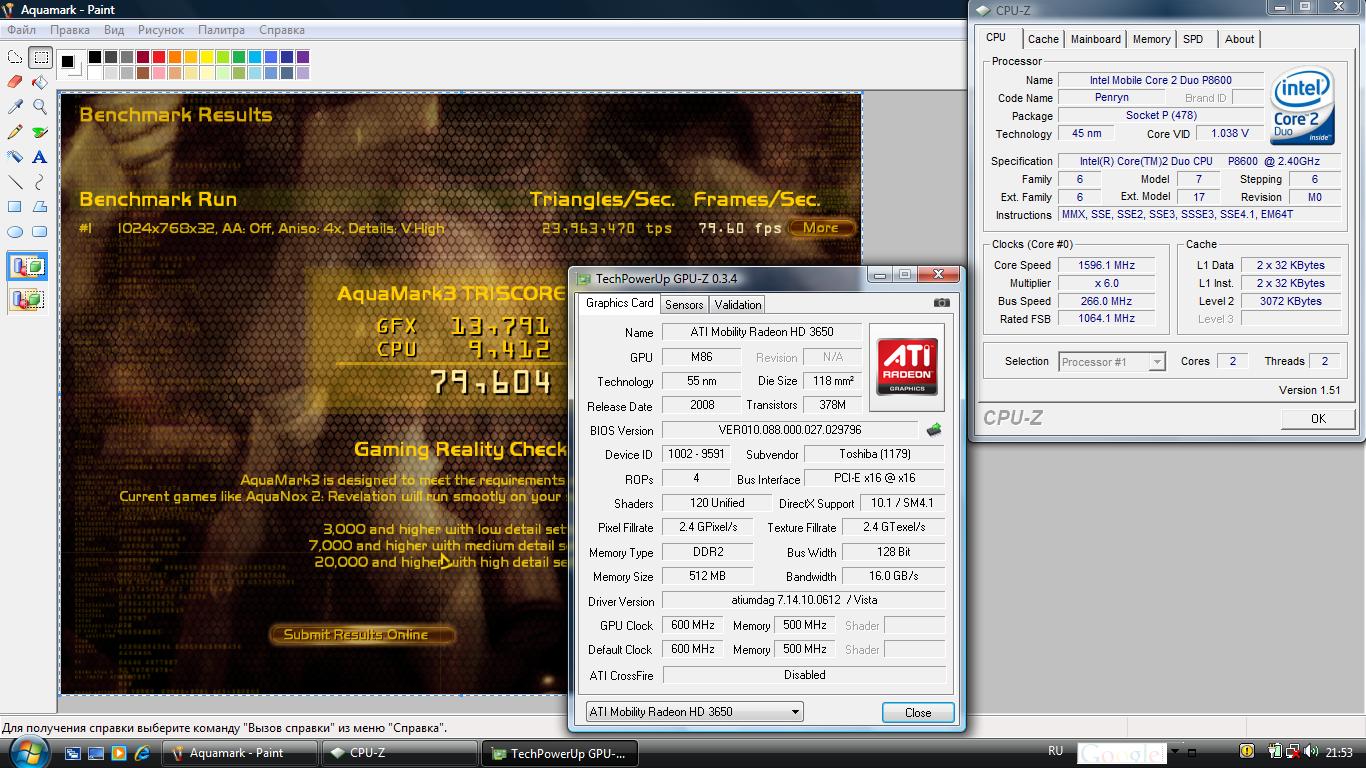This screenshot has height=768, width=1366.
Task: Select the Ellipse shape tool
Action: coord(15,232)
